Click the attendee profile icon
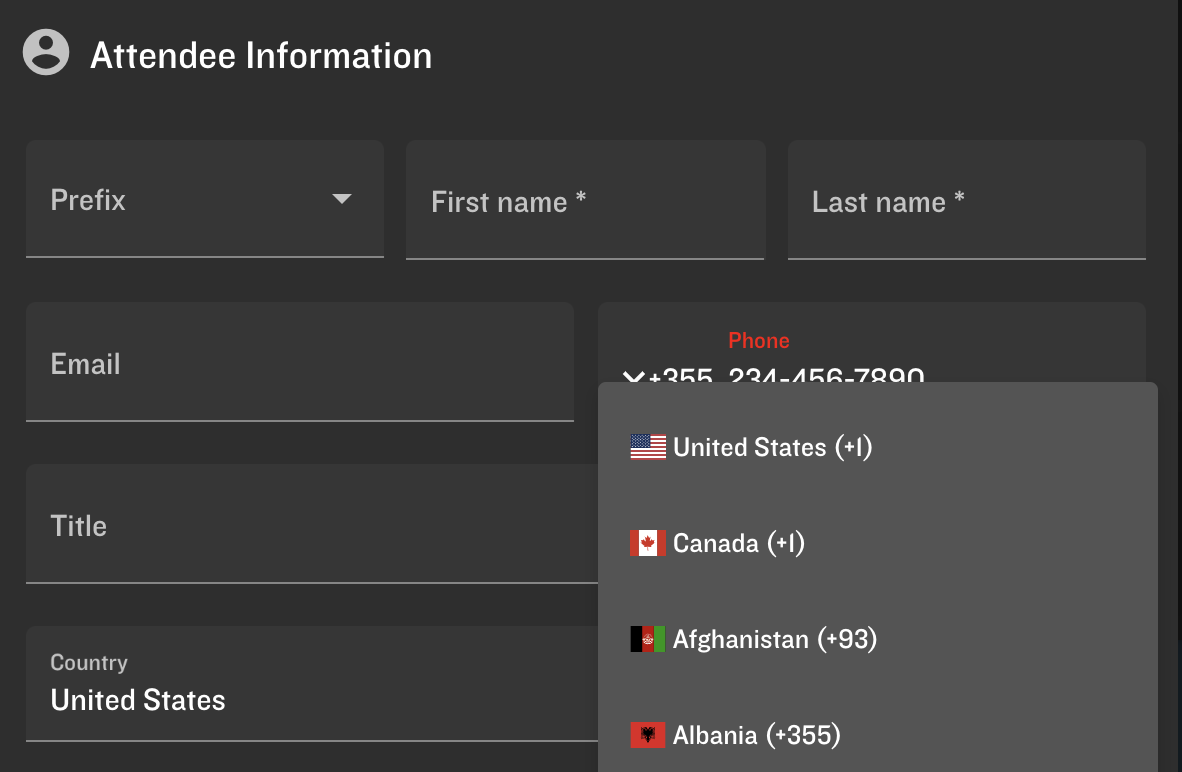The height and width of the screenshot is (772, 1182). pyautogui.click(x=46, y=53)
